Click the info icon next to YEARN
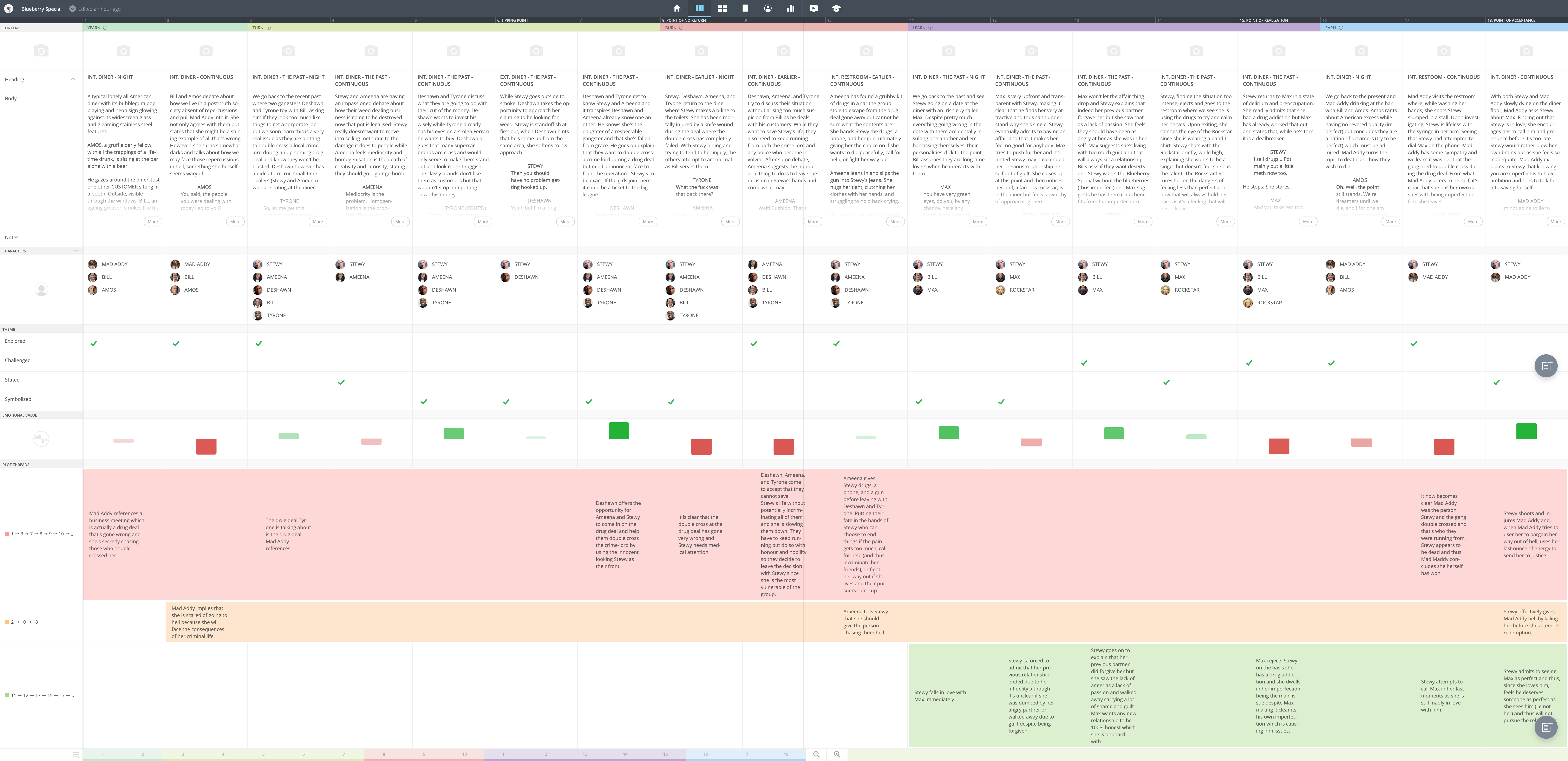Screen dimensions: 1568x761 [105, 27]
